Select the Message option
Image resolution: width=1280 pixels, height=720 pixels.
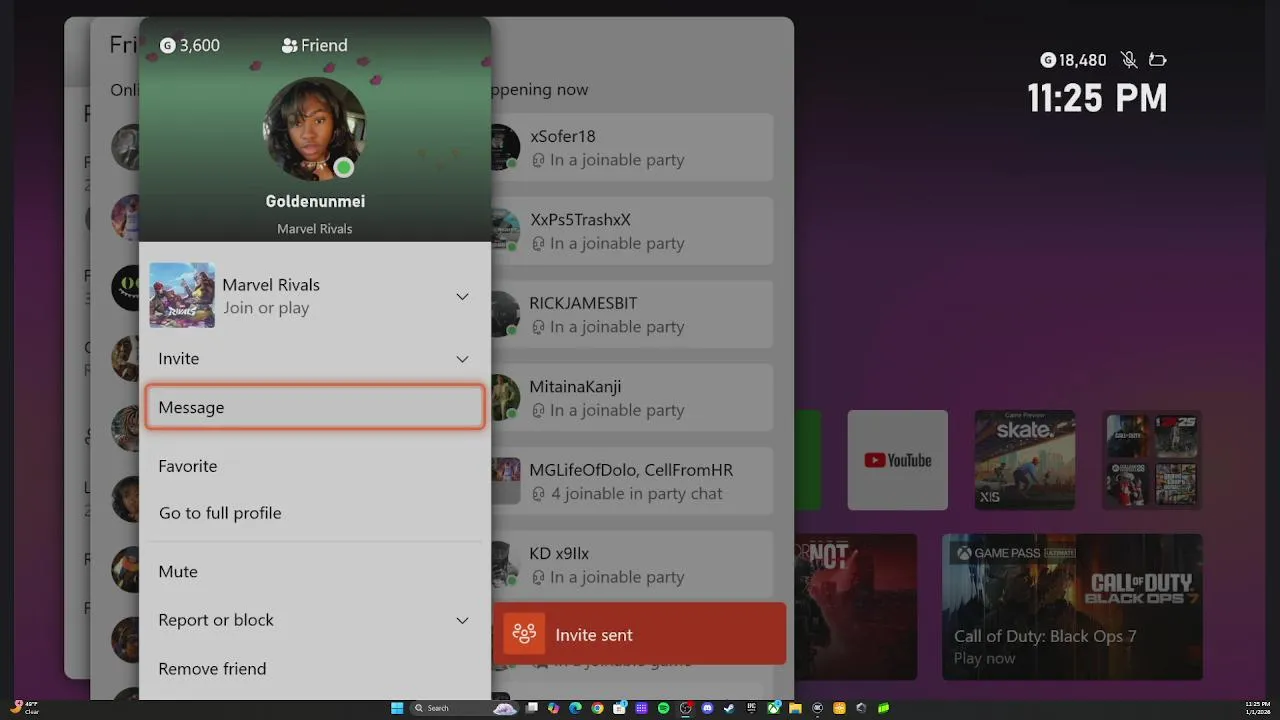315,407
